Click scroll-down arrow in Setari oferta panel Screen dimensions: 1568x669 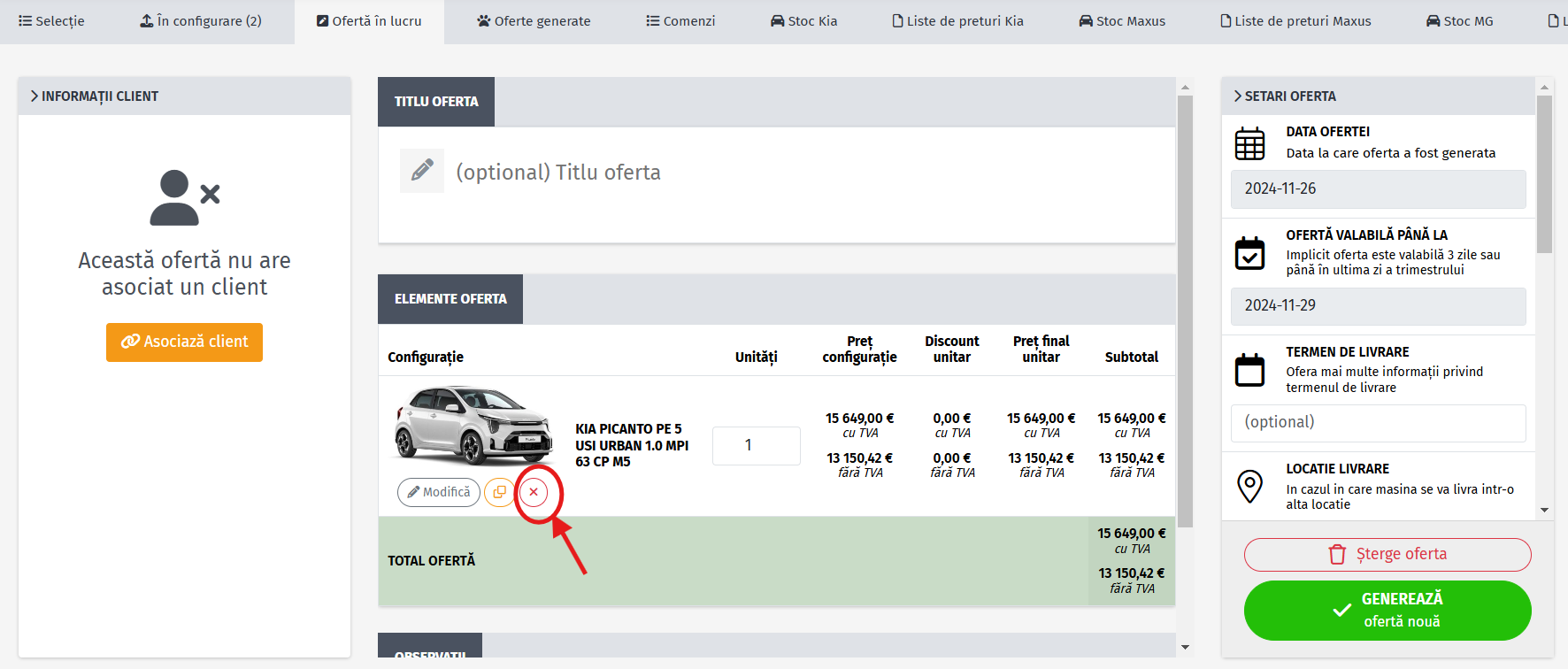(x=1544, y=511)
